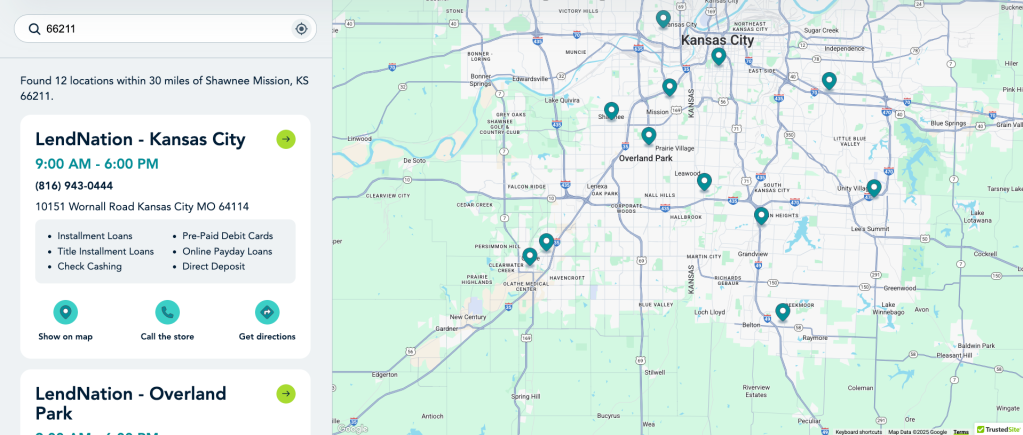The image size is (1023, 435).
Task: Open Kansas City store details green arrow
Action: [286, 139]
